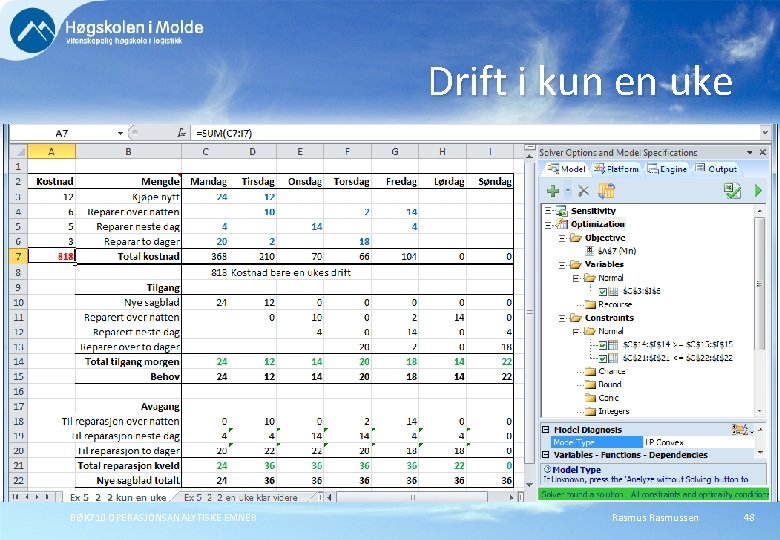The width and height of the screenshot is (780, 540).
Task: Click the Bound folder icon
Action: point(590,384)
